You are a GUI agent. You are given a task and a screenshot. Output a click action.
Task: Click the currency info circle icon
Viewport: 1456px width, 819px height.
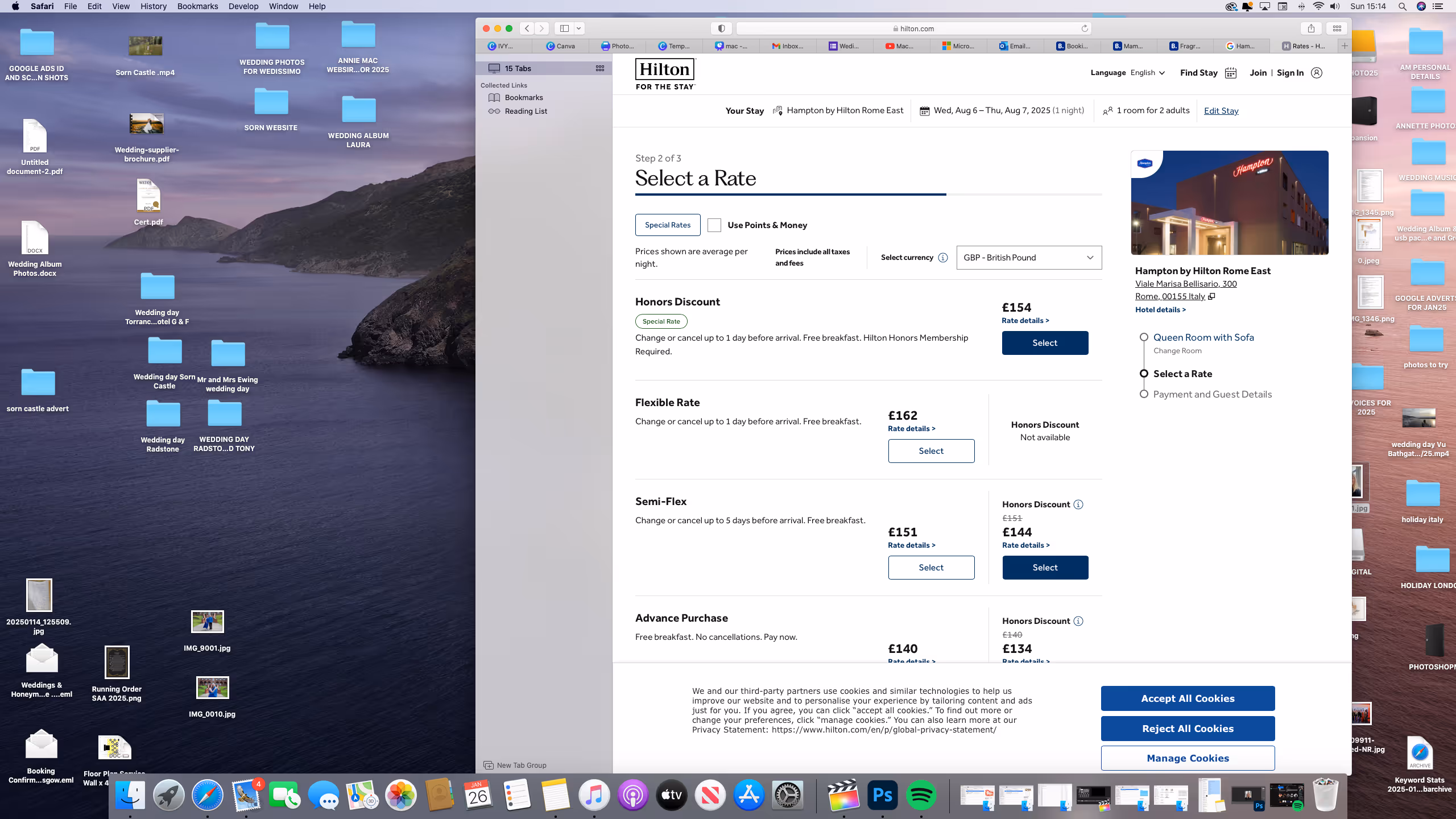942,258
